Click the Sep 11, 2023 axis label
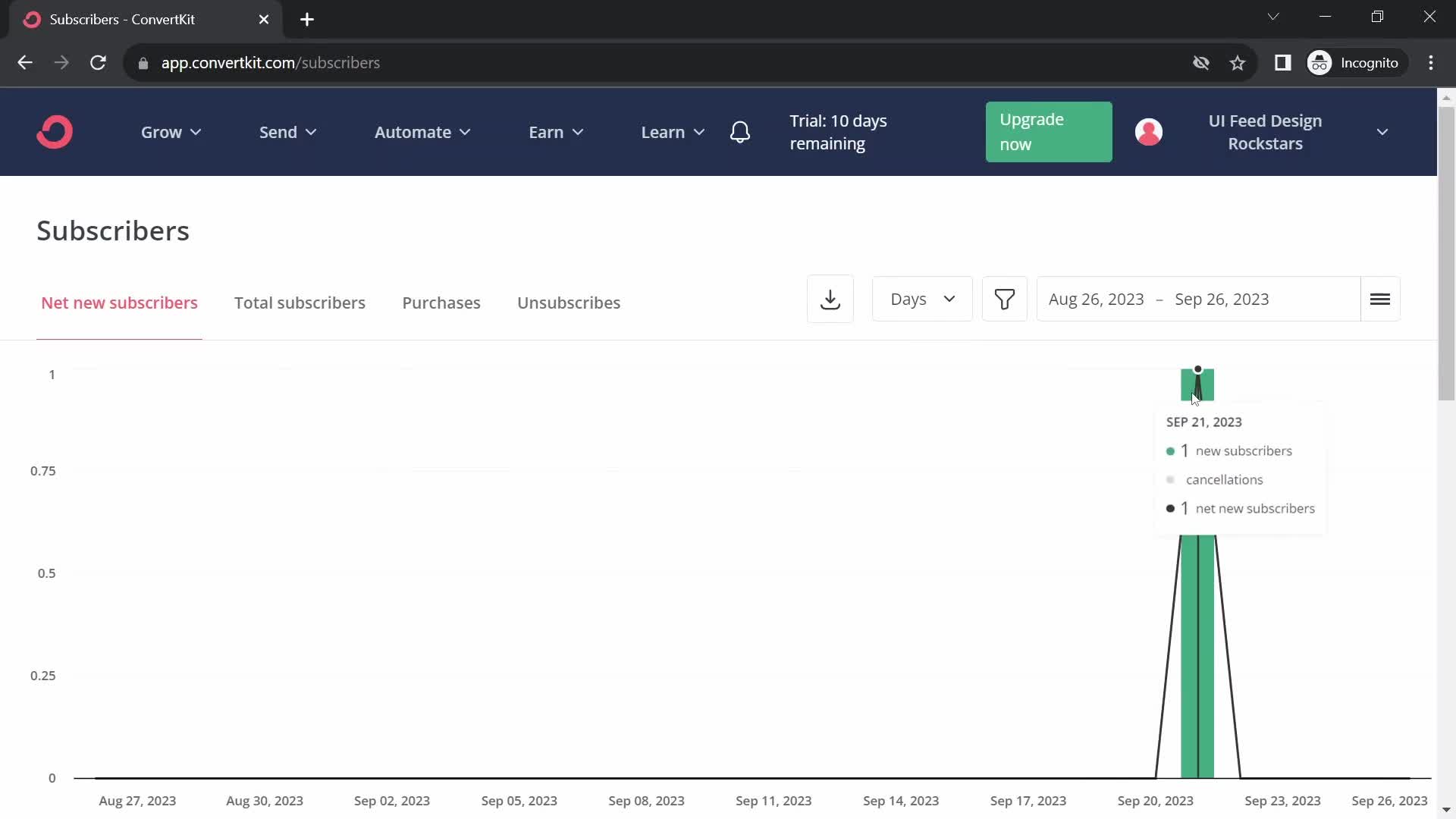The width and height of the screenshot is (1456, 819). pos(773,801)
